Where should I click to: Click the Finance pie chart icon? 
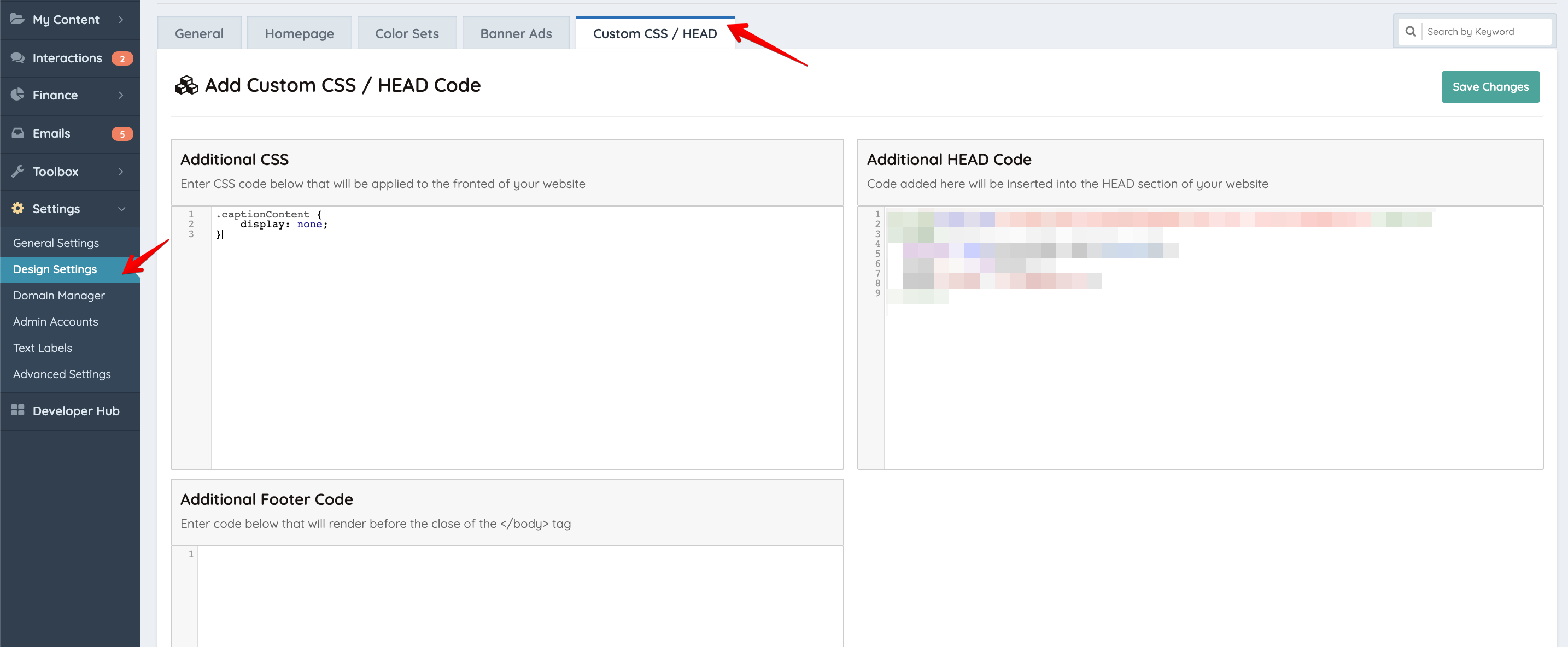(x=17, y=95)
